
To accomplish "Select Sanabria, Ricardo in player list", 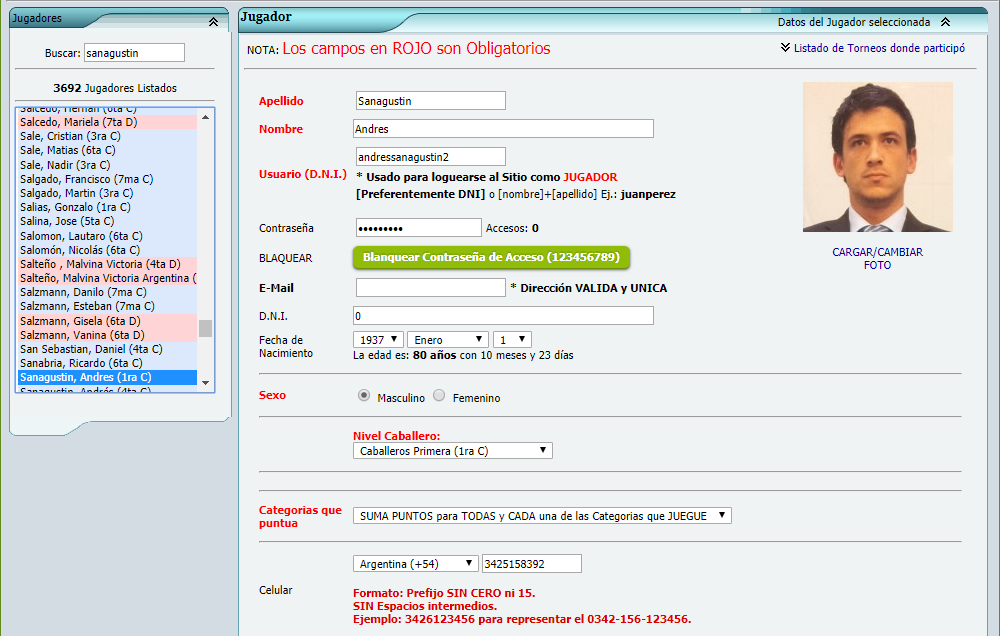I will point(81,363).
